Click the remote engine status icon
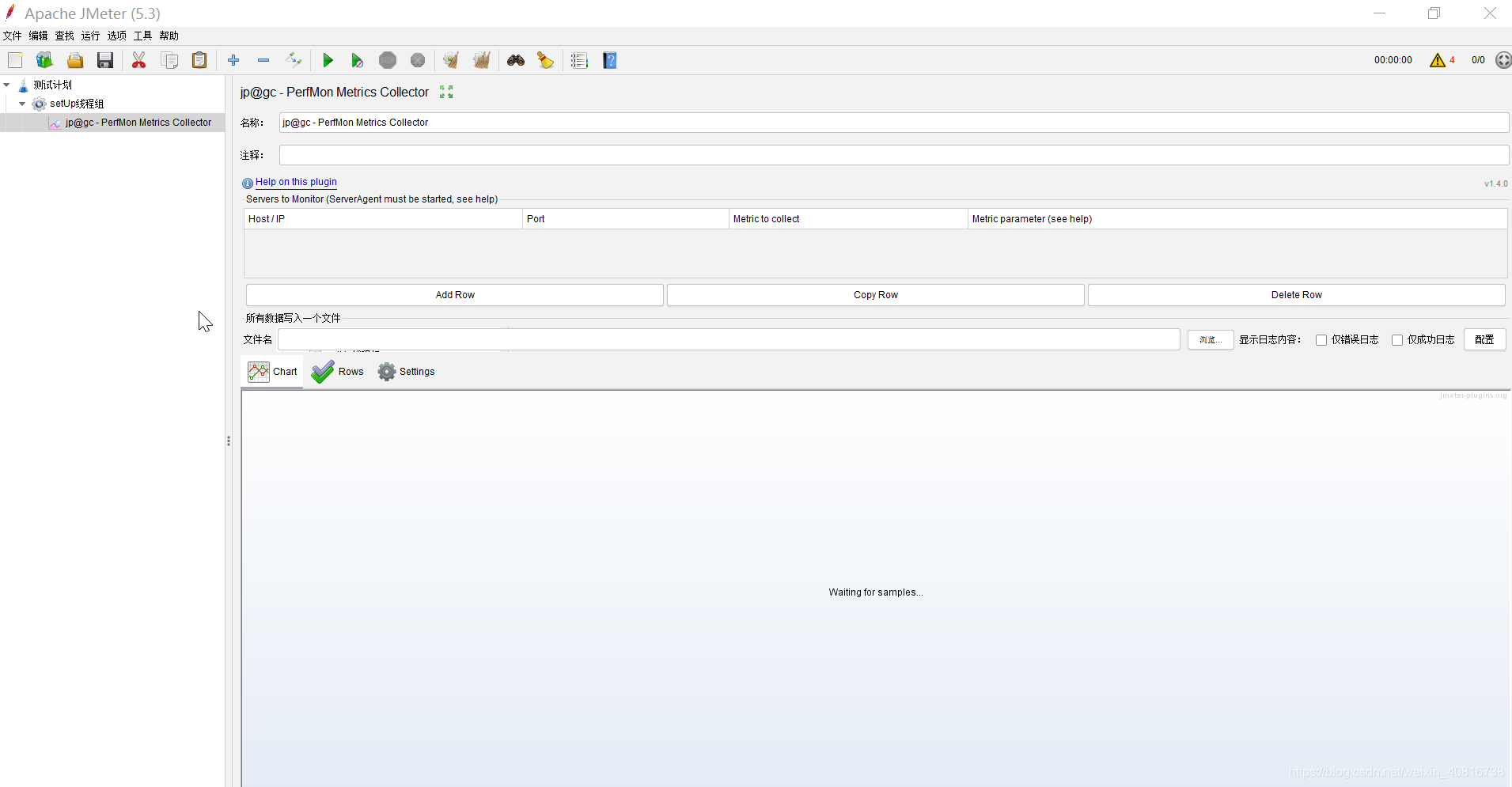The width and height of the screenshot is (1512, 787). (1503, 60)
